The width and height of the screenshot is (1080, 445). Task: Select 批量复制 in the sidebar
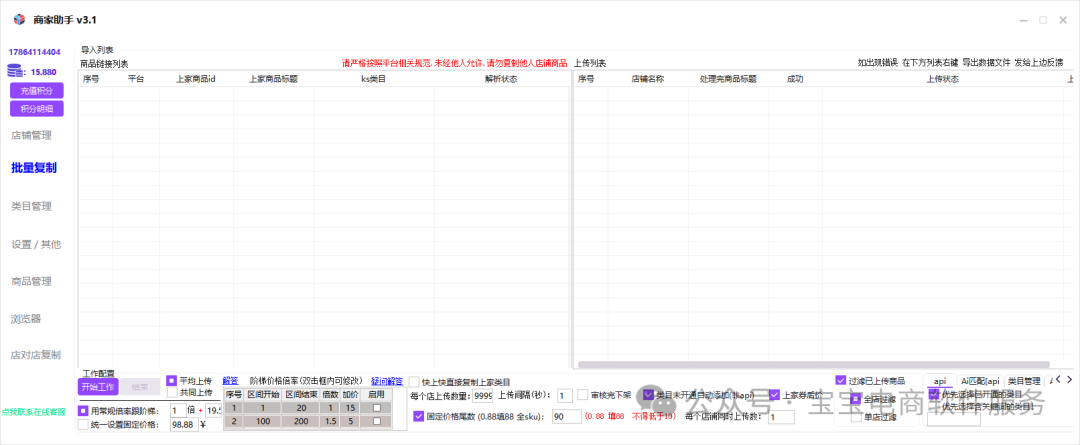(x=34, y=168)
